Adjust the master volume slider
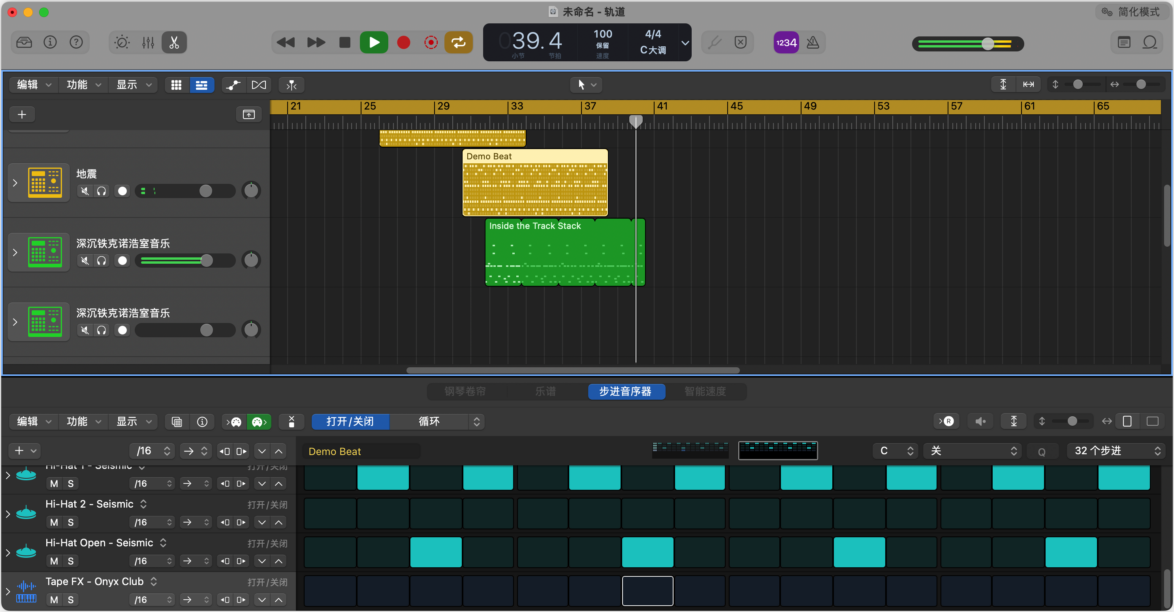The image size is (1174, 612). coord(967,43)
